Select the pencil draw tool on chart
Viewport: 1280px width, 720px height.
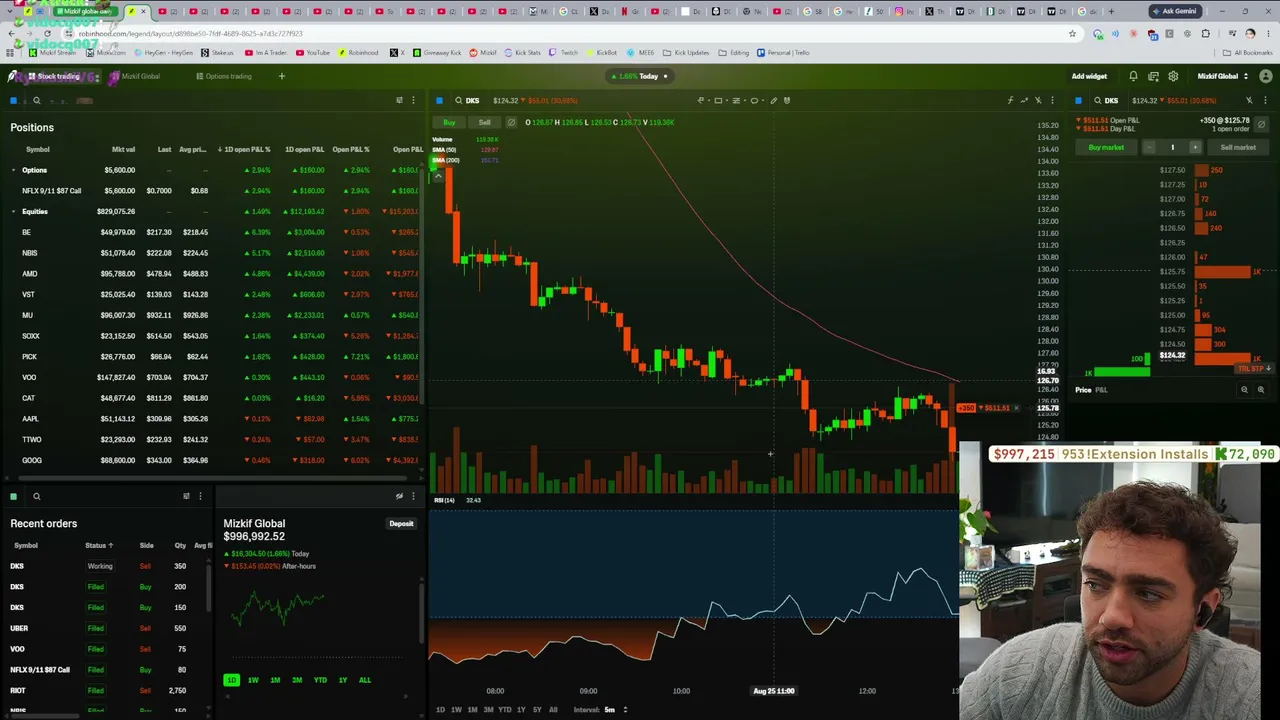[x=772, y=100]
